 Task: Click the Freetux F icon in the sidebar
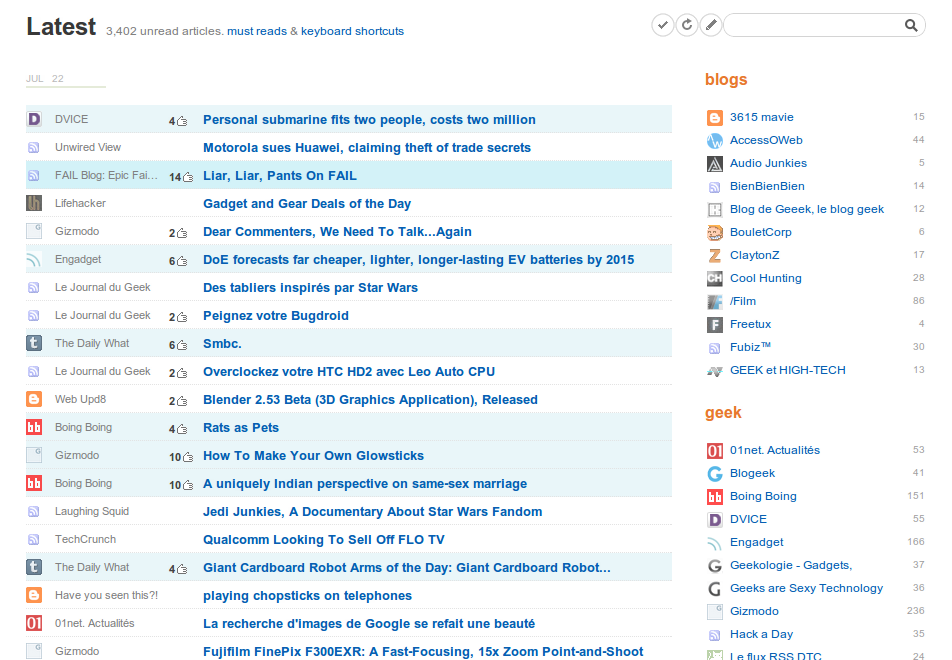pyautogui.click(x=715, y=325)
